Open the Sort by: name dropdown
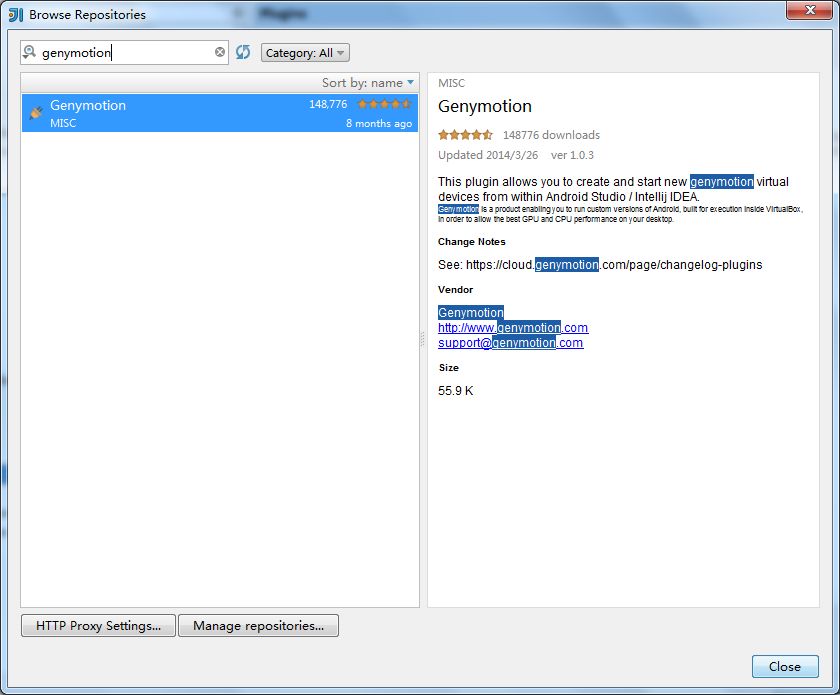 click(368, 83)
